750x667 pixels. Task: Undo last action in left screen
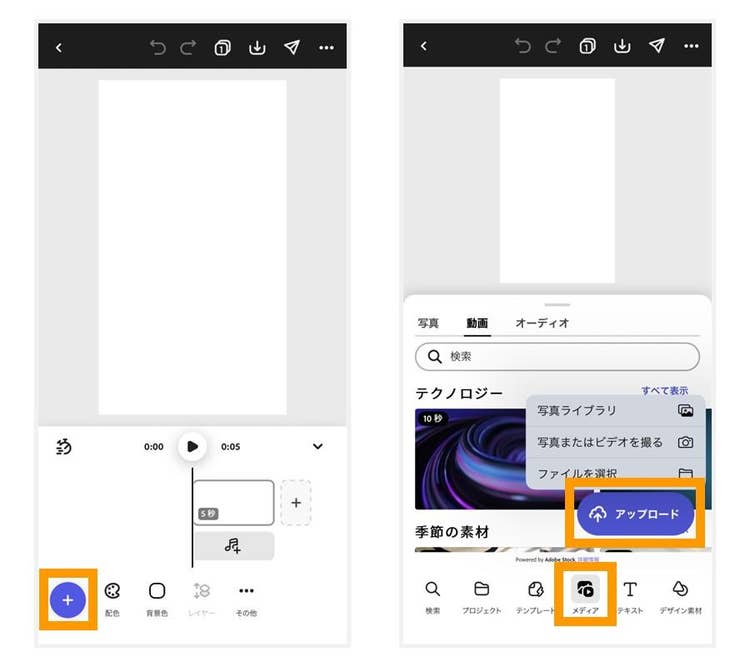[x=157, y=47]
